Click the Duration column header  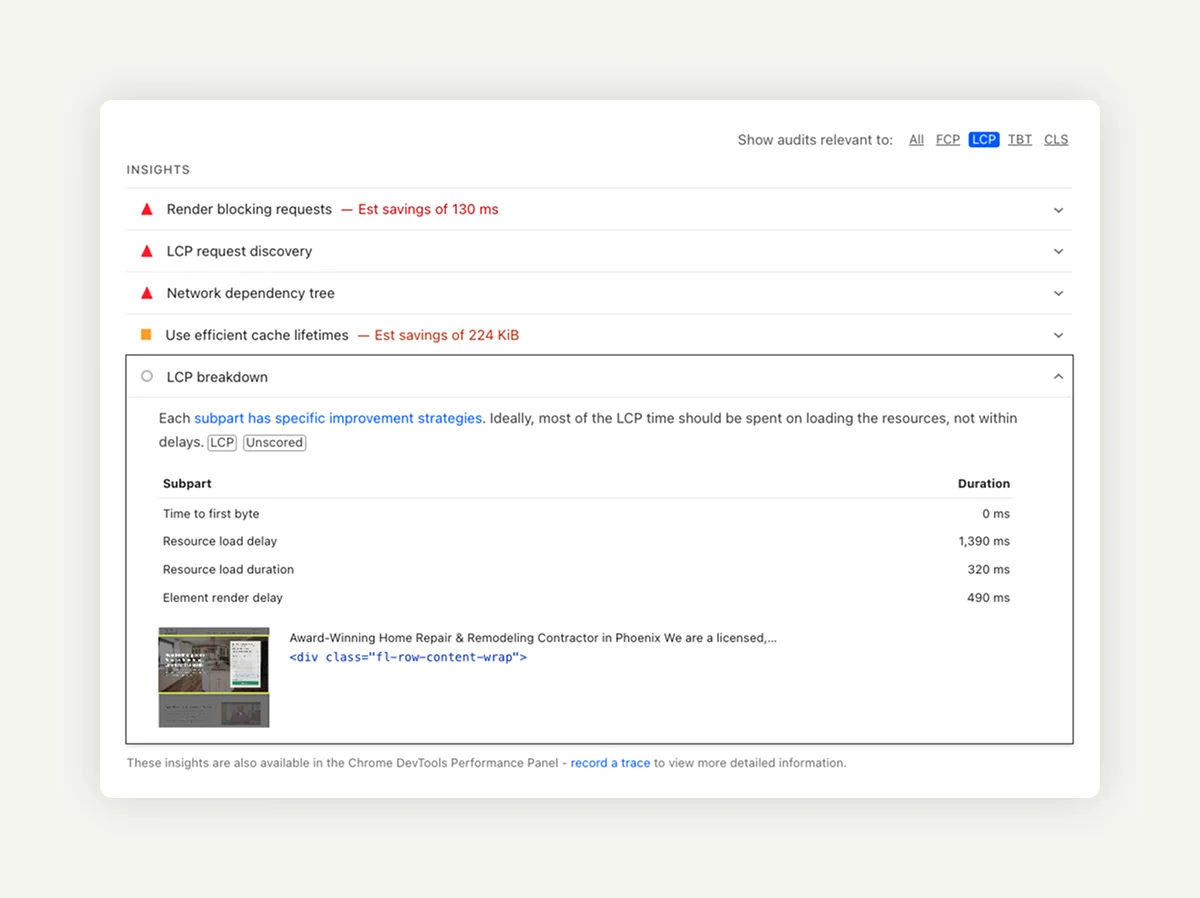click(984, 483)
